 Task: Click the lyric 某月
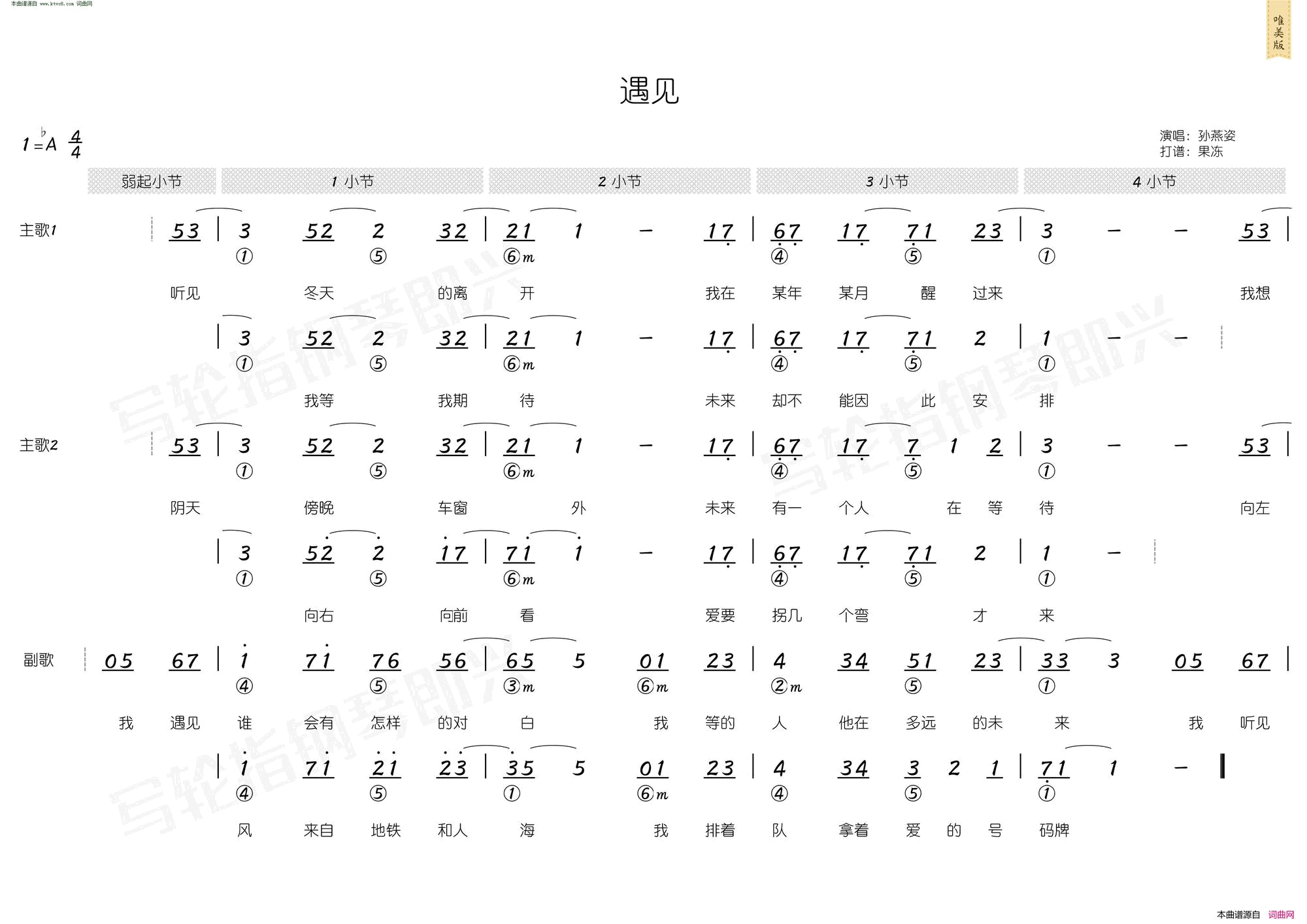click(853, 293)
